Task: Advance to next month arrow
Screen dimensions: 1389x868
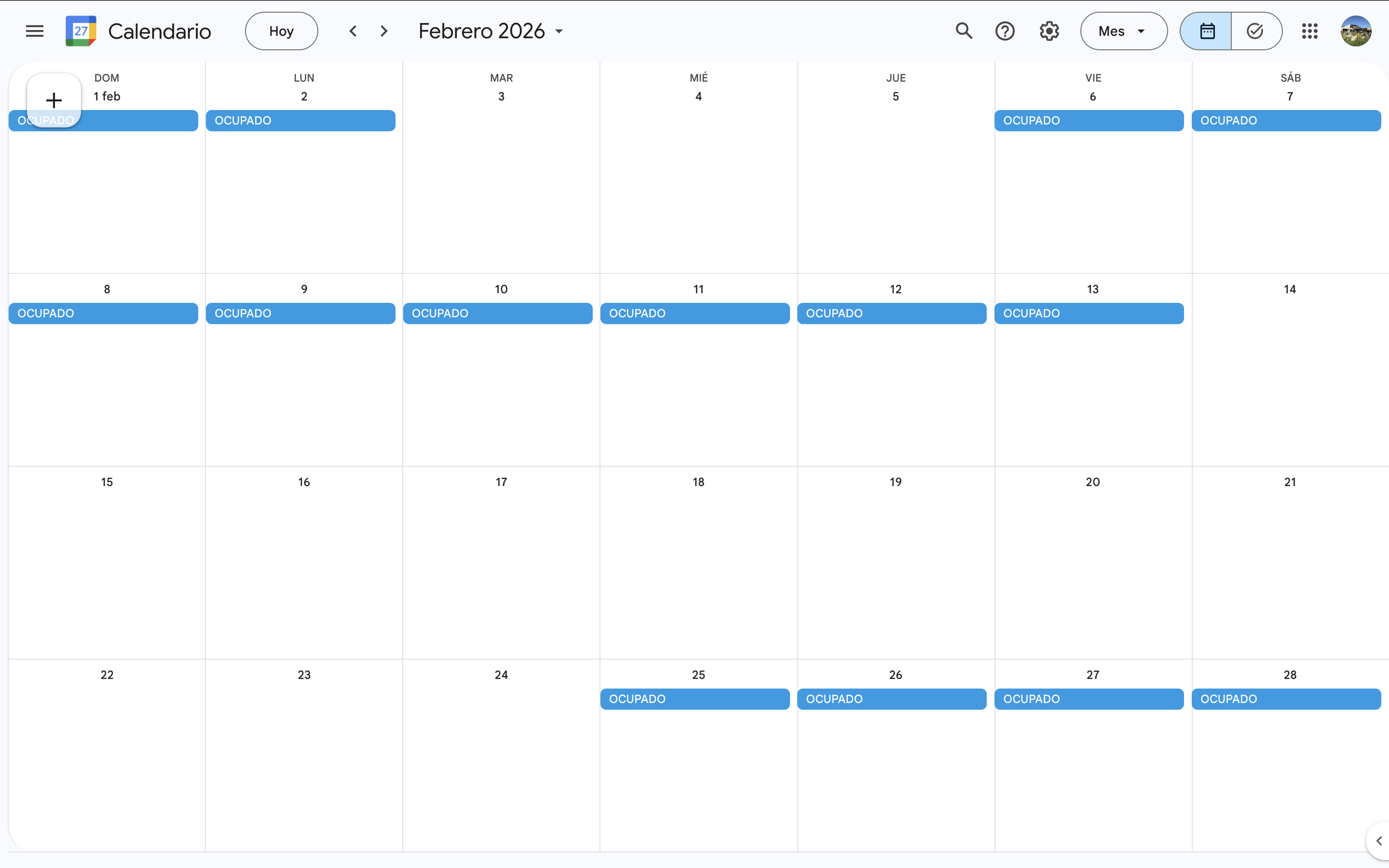Action: 384,31
